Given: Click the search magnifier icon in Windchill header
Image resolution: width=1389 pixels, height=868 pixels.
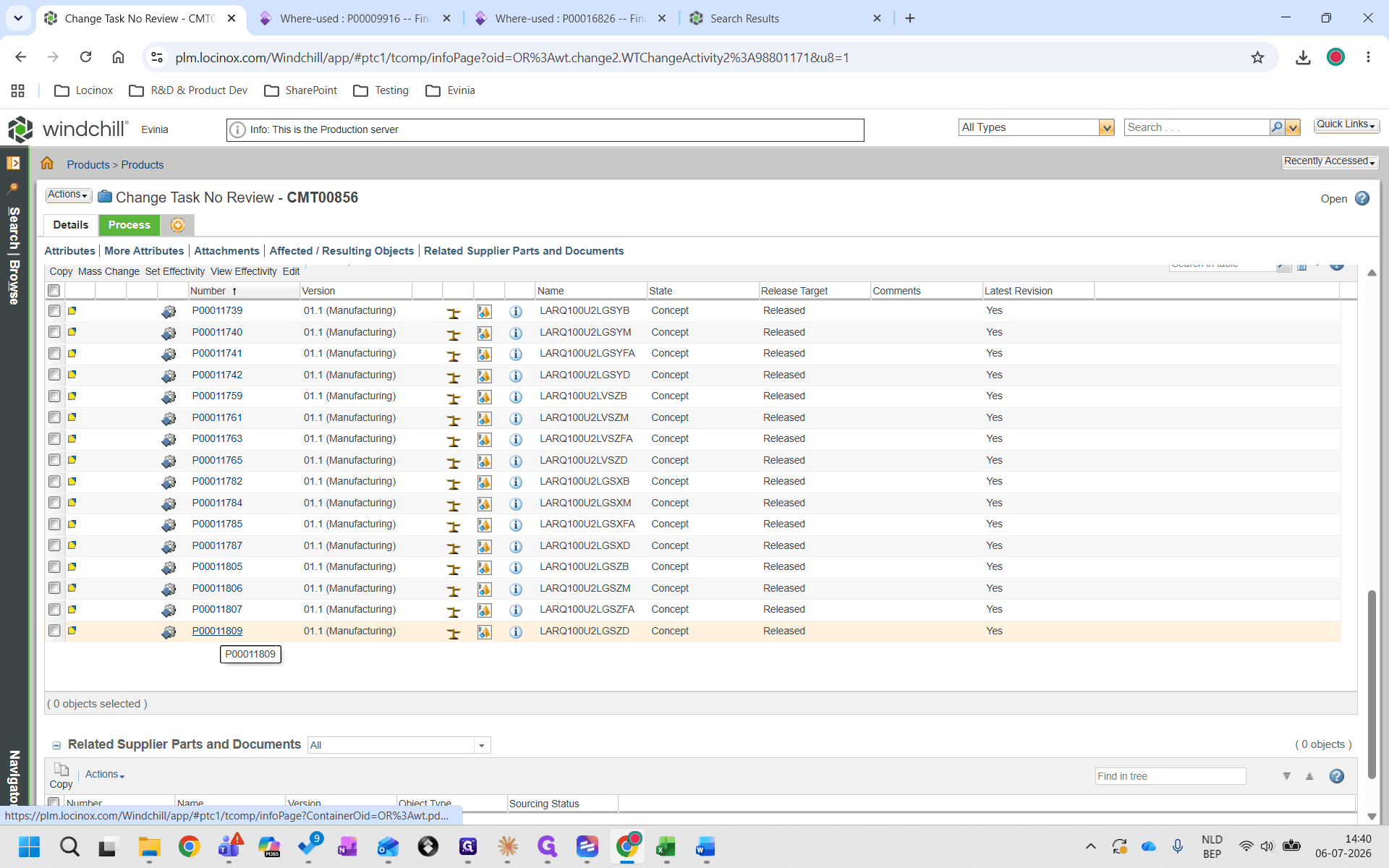Looking at the screenshot, I should [1277, 127].
